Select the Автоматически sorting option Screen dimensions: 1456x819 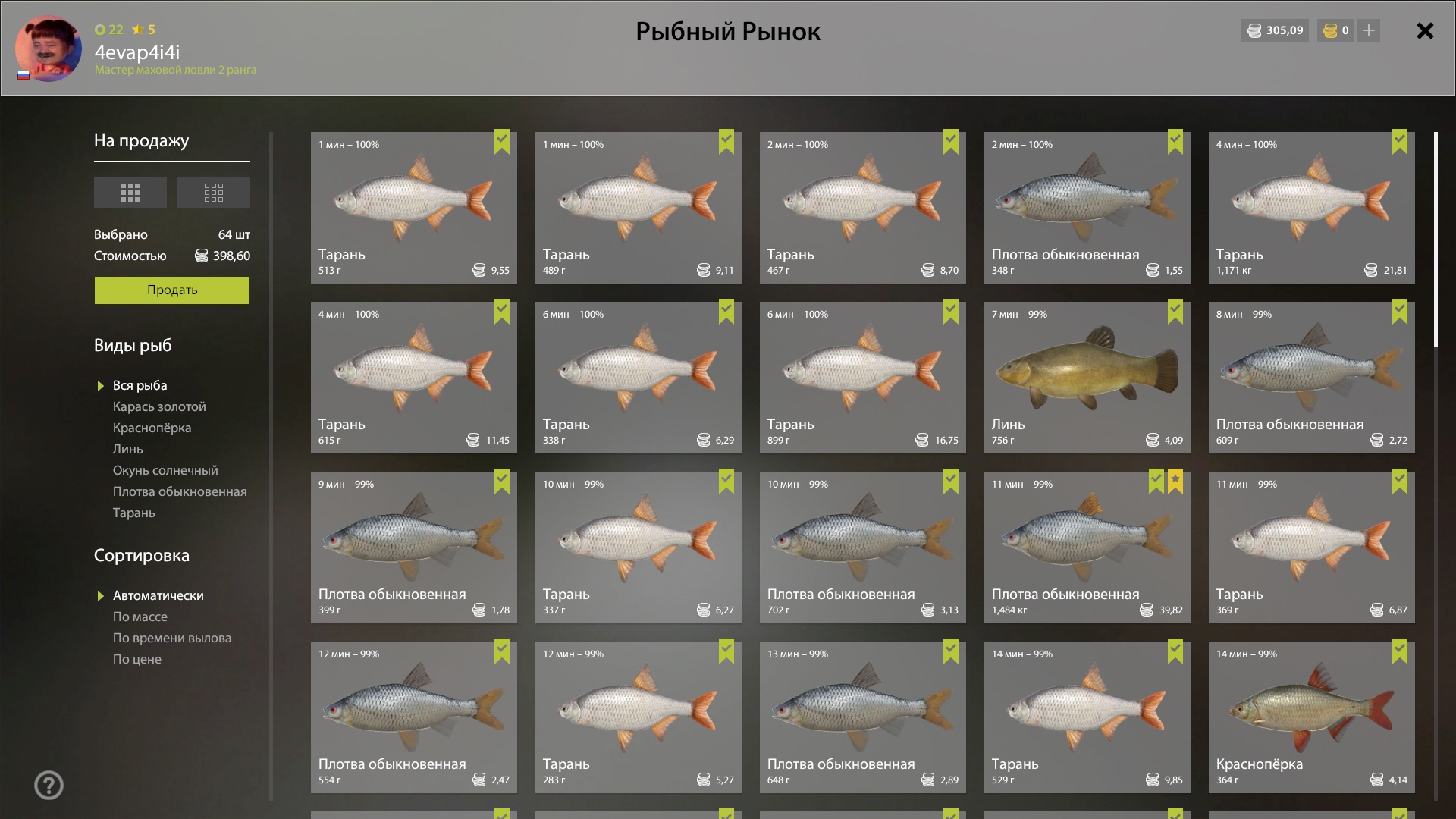tap(158, 595)
